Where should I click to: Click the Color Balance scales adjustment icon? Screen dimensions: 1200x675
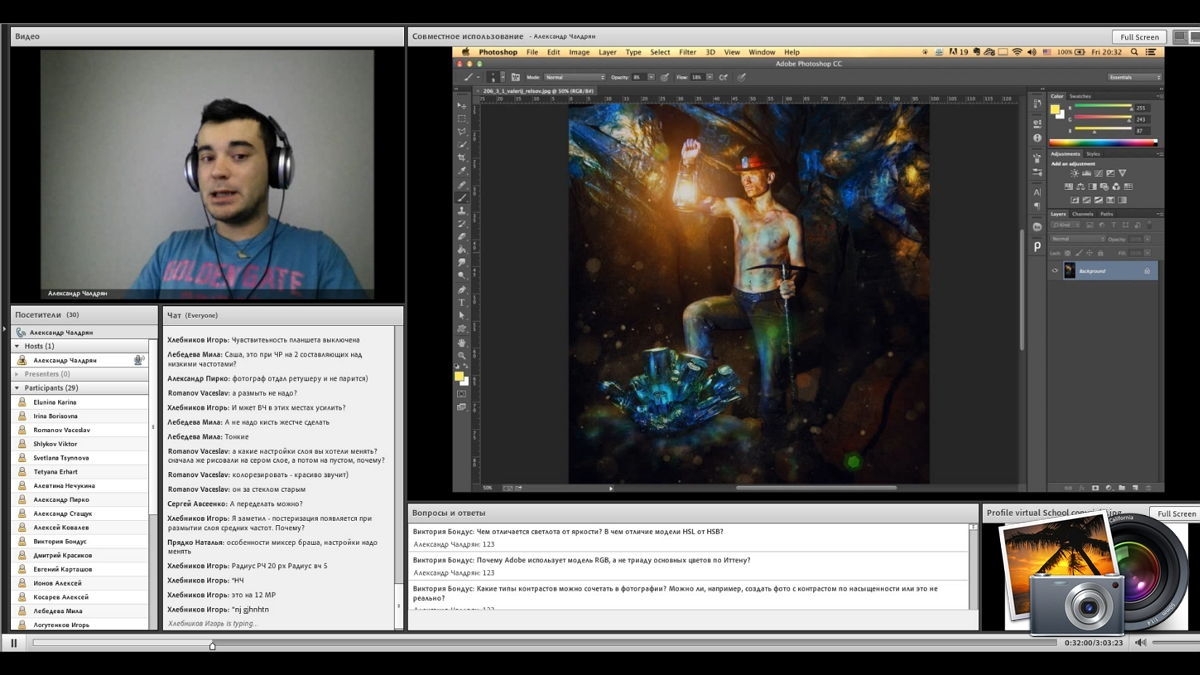tap(1080, 186)
